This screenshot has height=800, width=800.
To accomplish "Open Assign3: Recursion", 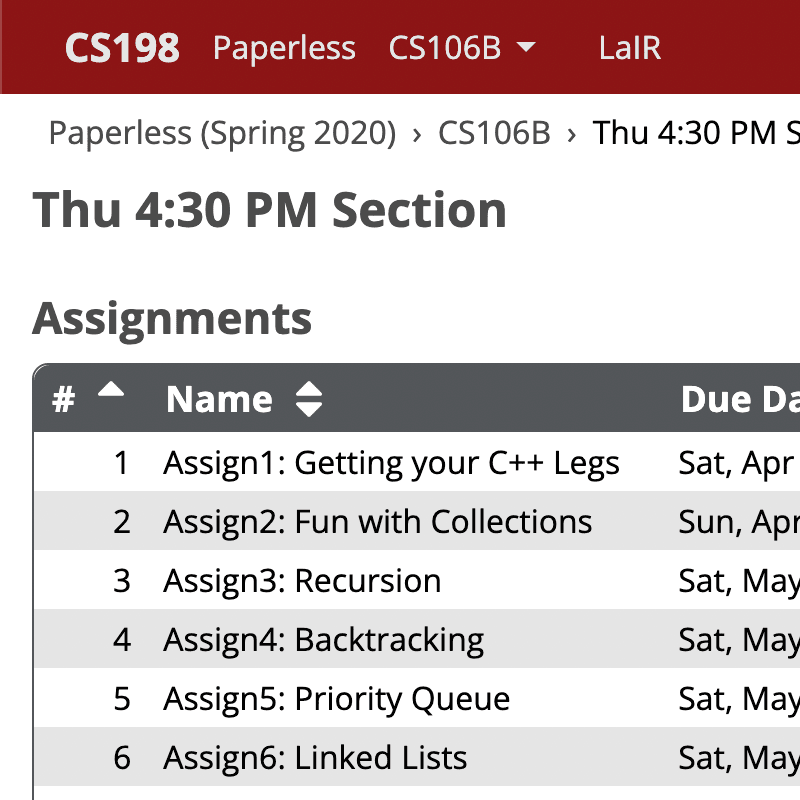I will (x=302, y=581).
